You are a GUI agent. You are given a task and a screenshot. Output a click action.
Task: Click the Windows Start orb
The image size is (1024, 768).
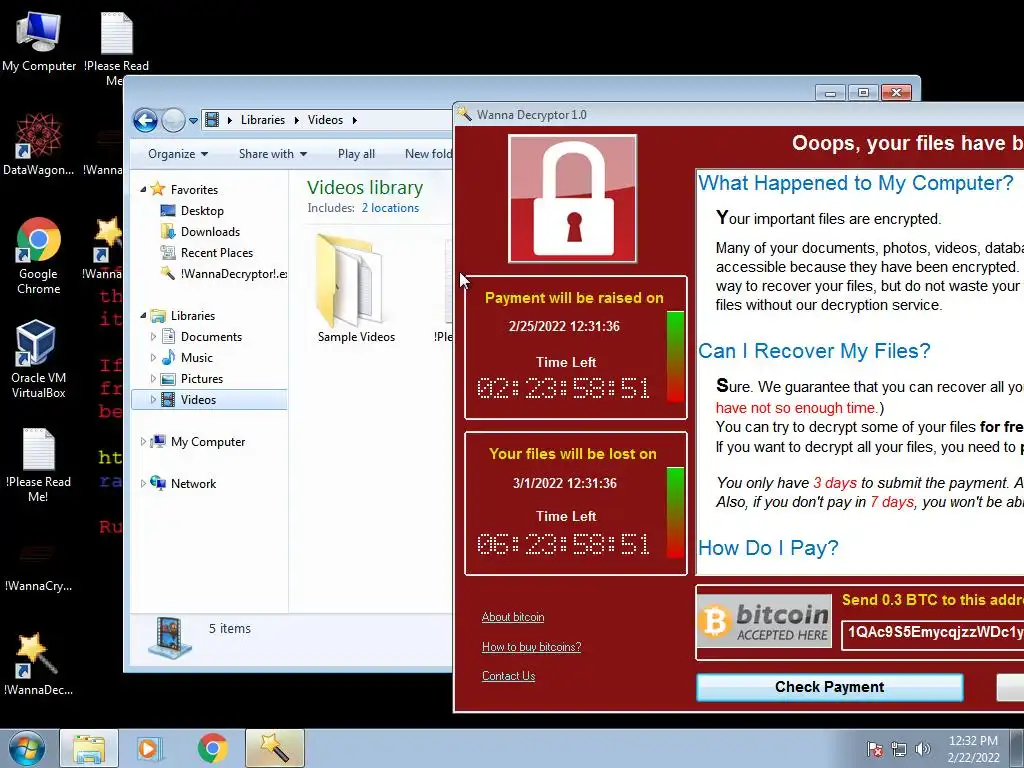tap(27, 748)
